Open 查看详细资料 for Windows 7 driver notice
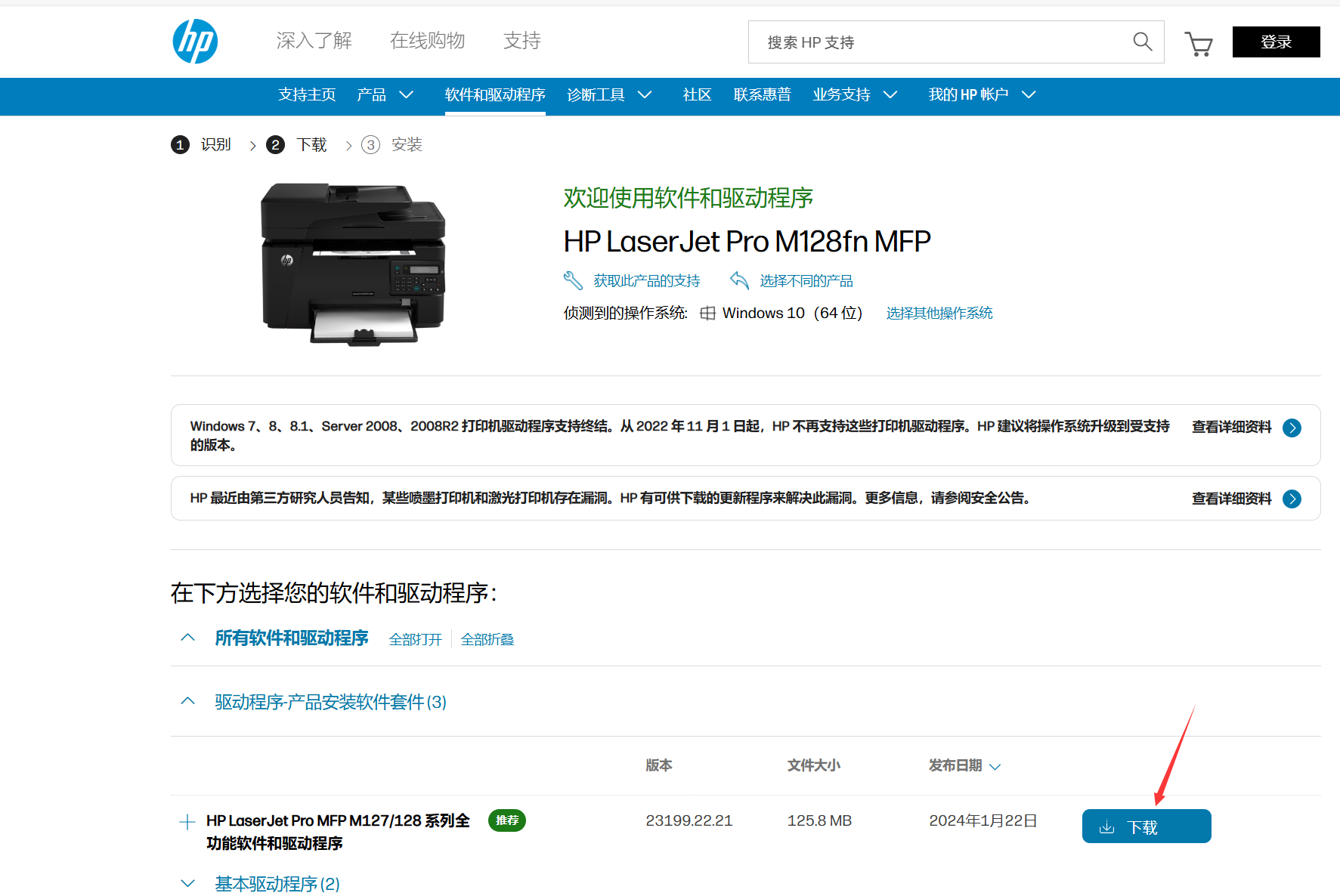Viewport: 1340px width, 896px height. [x=1232, y=428]
